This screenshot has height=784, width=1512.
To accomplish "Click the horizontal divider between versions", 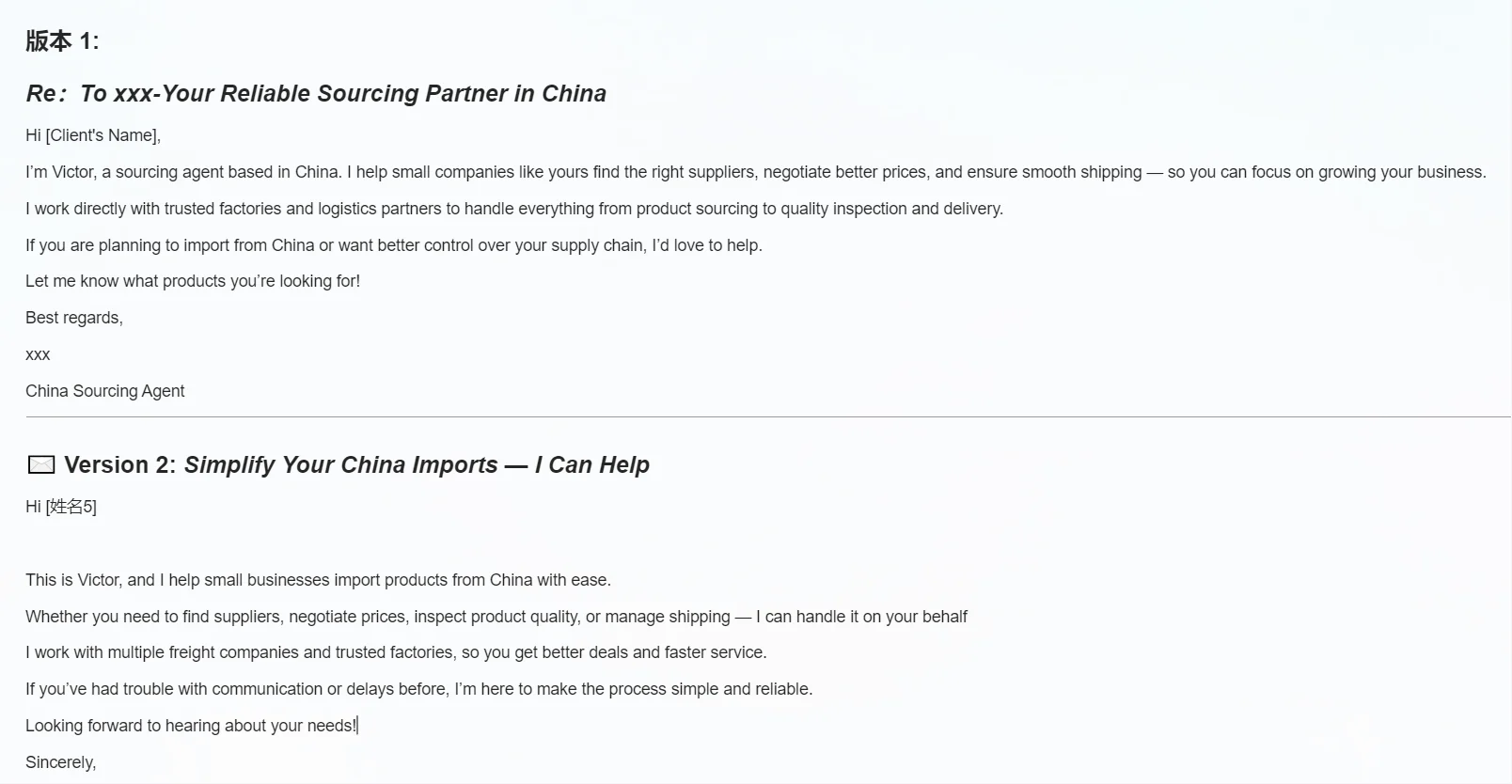I will click(767, 416).
